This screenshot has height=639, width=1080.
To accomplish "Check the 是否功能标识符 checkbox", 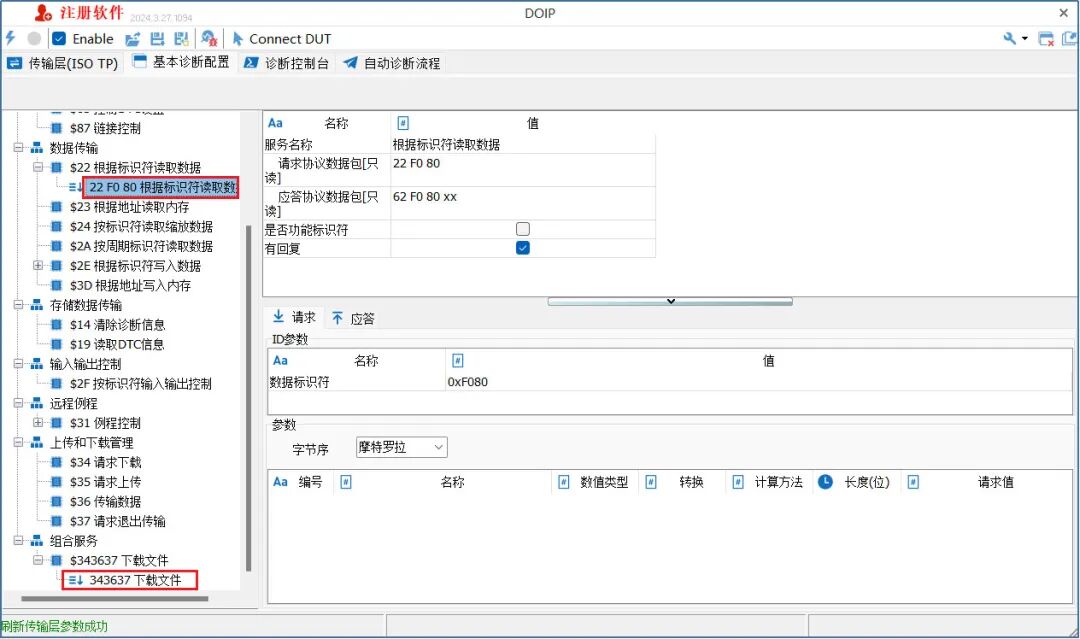I will 522,229.
